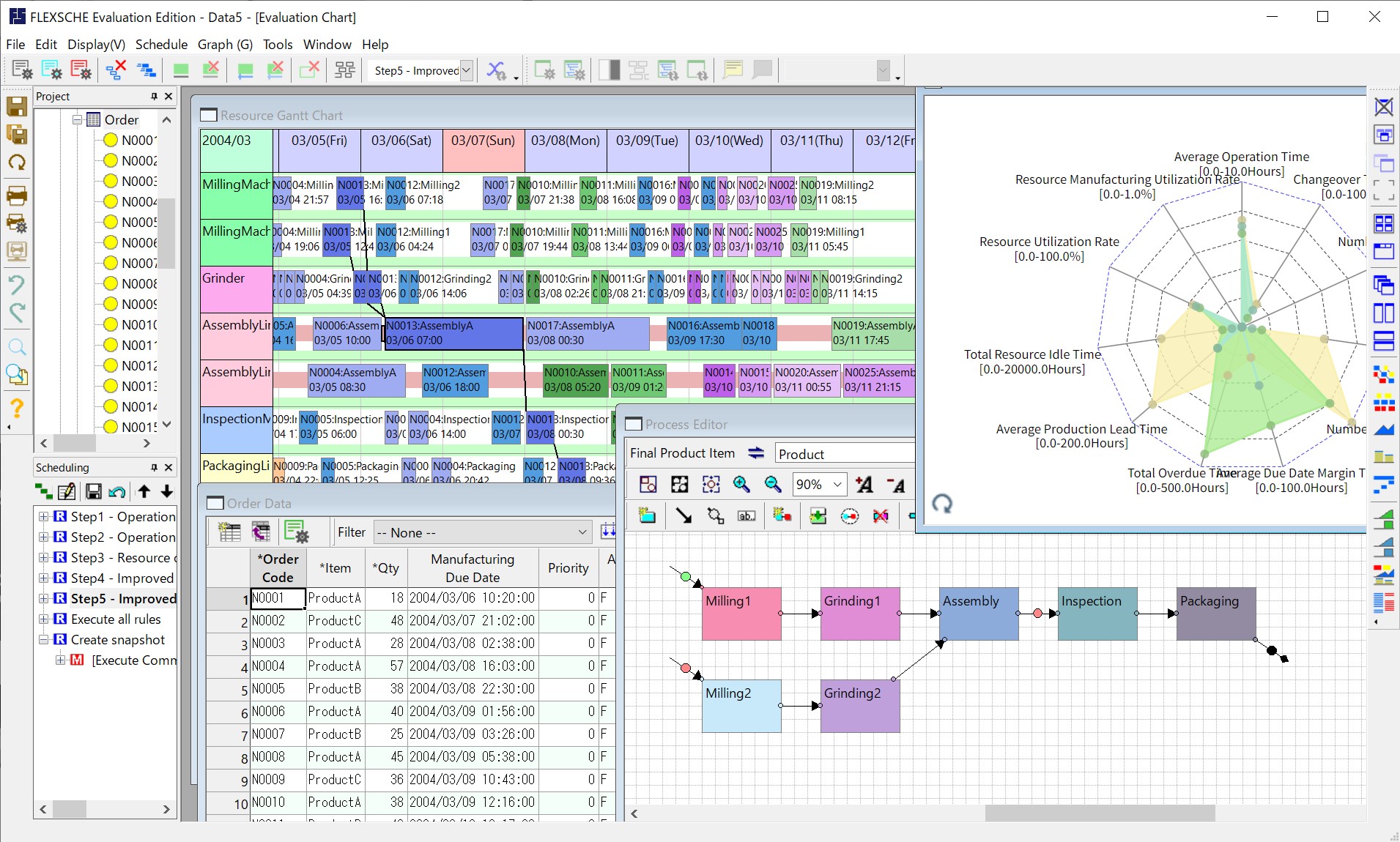The image size is (1400, 842).
Task: Expand the Execute all rules tree node
Action: tap(44, 619)
